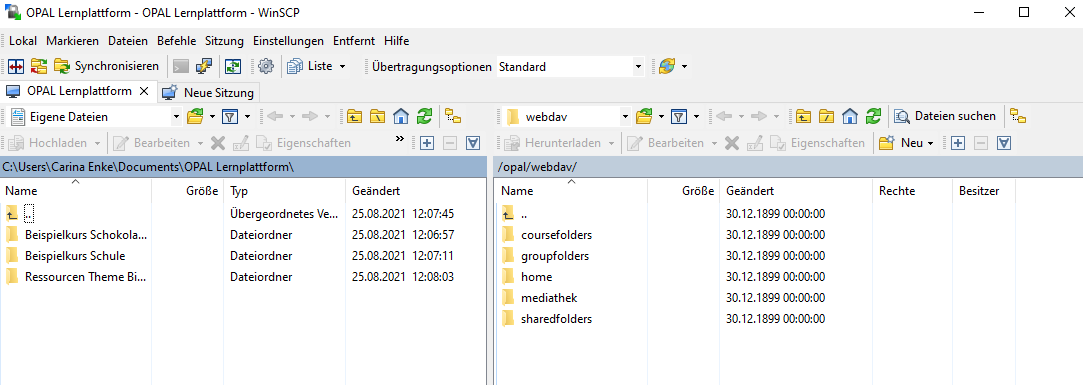The image size is (1083, 385).
Task: Click remote select all checkmark icon
Action: (1004, 143)
